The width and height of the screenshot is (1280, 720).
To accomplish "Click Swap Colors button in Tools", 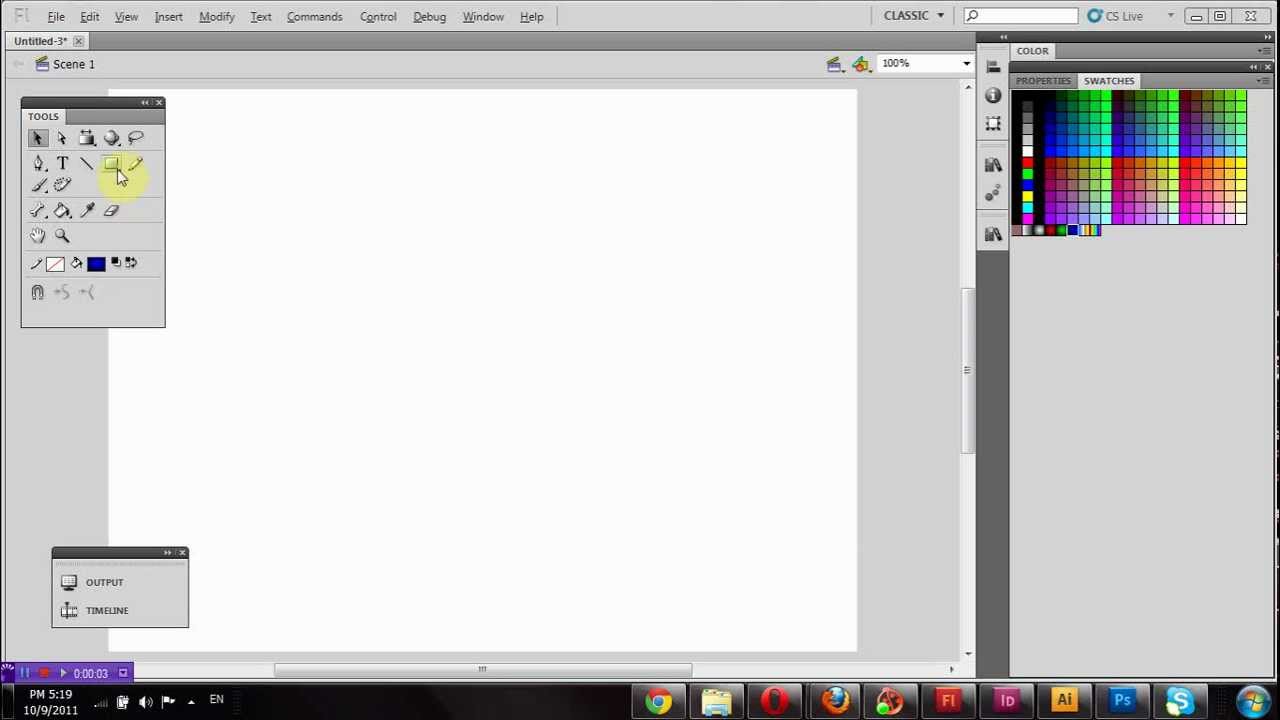I will point(131,263).
